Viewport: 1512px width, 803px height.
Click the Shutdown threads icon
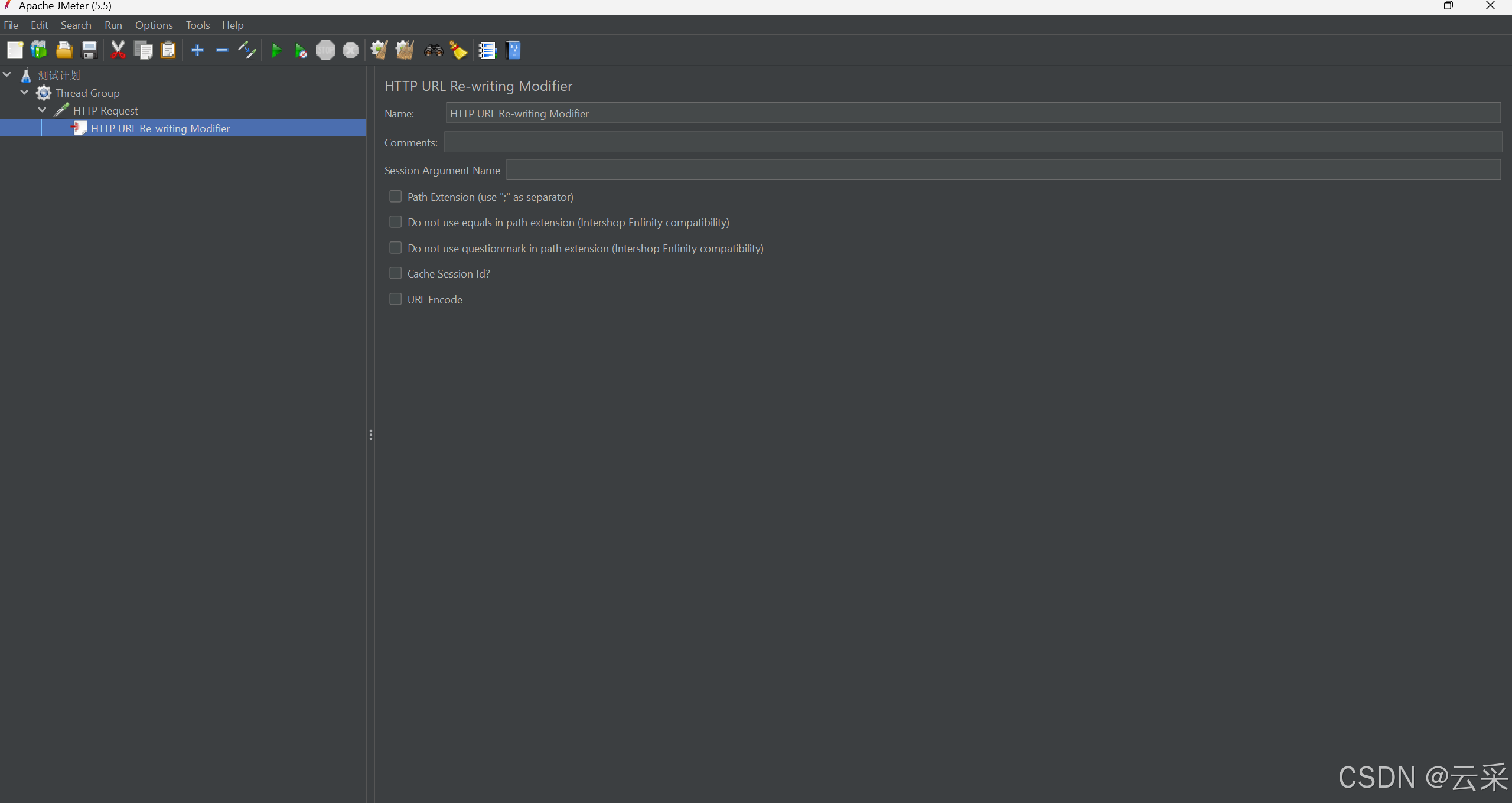click(351, 50)
